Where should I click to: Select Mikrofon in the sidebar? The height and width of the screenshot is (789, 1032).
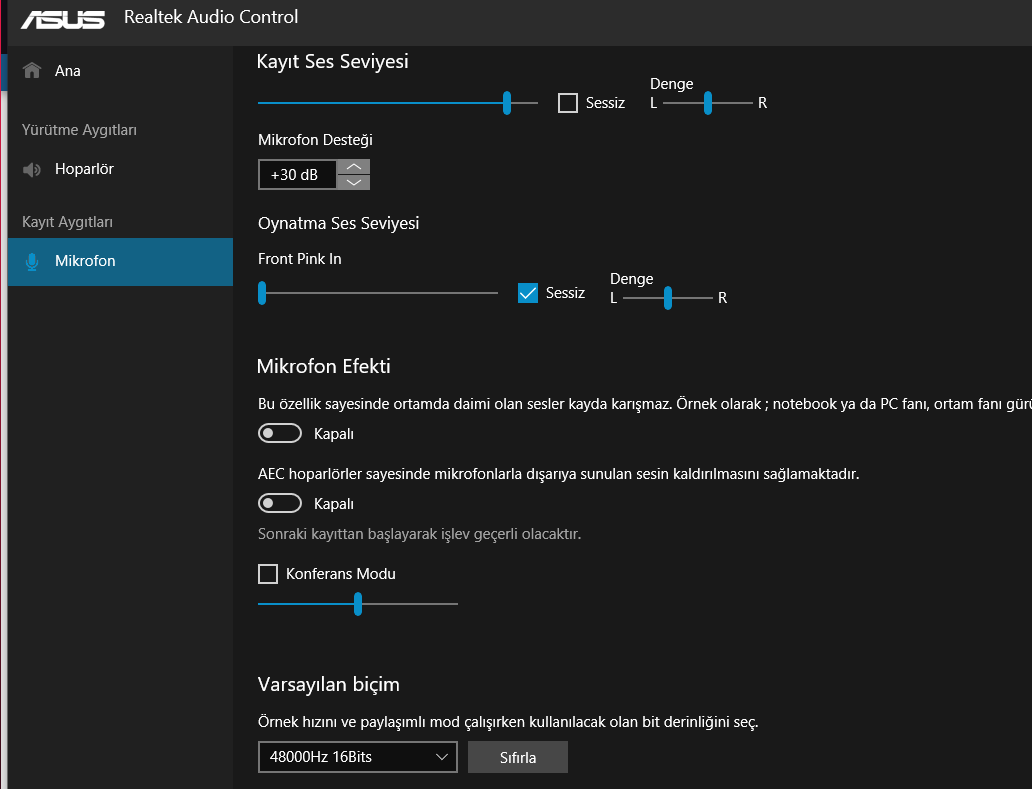coord(85,261)
